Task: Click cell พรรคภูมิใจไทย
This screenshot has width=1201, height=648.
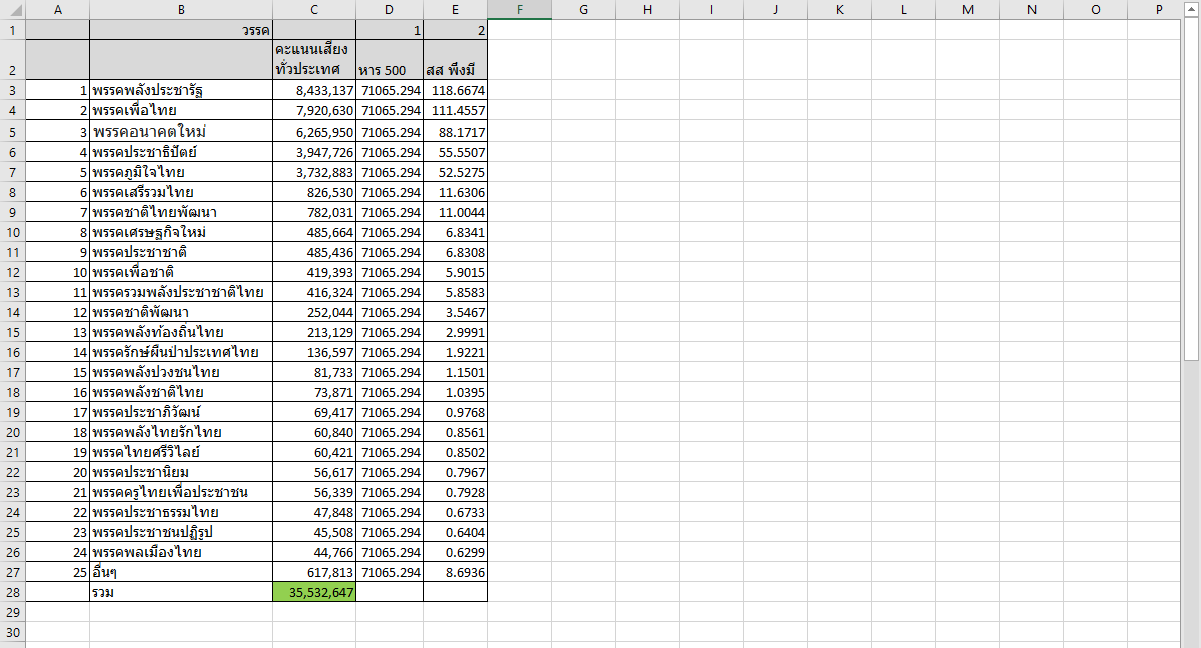Action: coord(181,171)
